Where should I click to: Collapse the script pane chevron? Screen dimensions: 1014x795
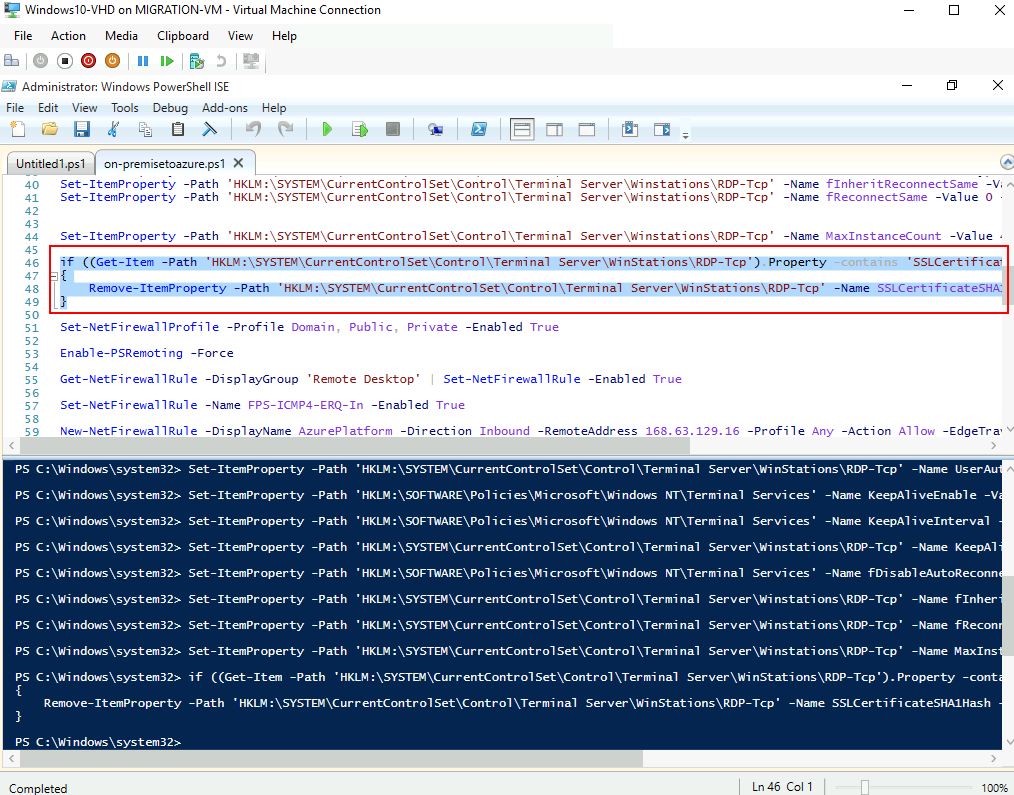point(1006,162)
